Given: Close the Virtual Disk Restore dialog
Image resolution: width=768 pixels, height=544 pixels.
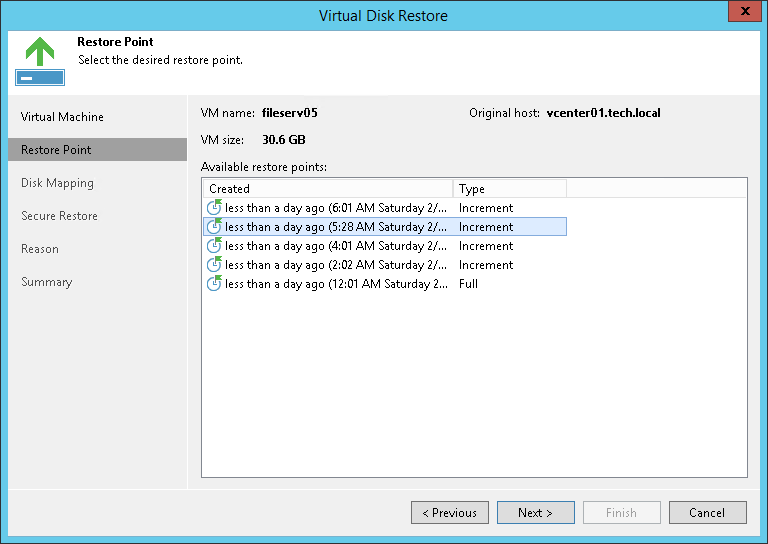Looking at the screenshot, I should 741,14.
